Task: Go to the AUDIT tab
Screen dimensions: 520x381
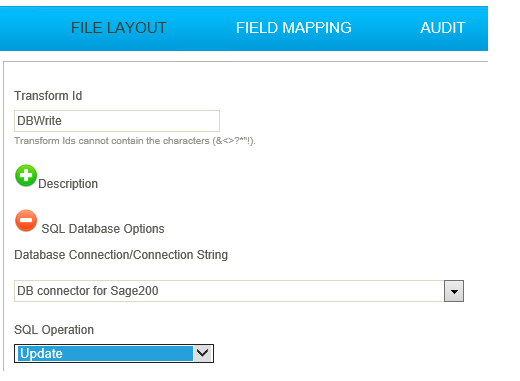Action: click(x=442, y=28)
